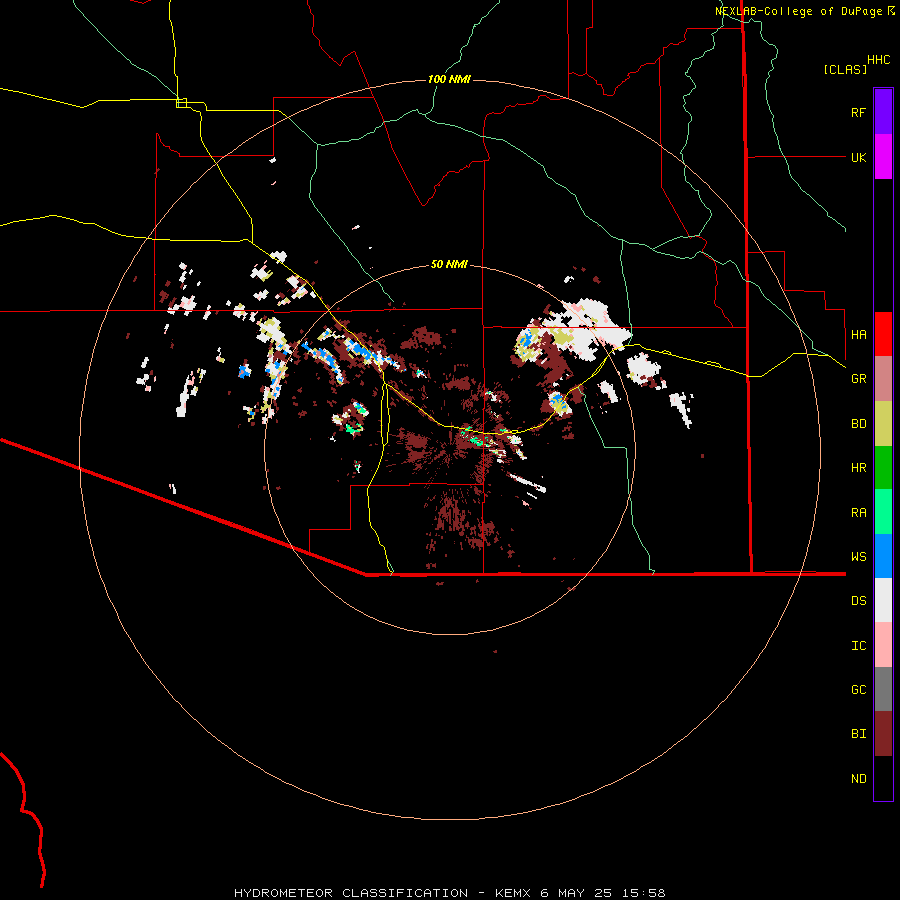Click the HHC product code label
Image resolution: width=900 pixels, height=900 pixels.
pyautogui.click(x=878, y=60)
